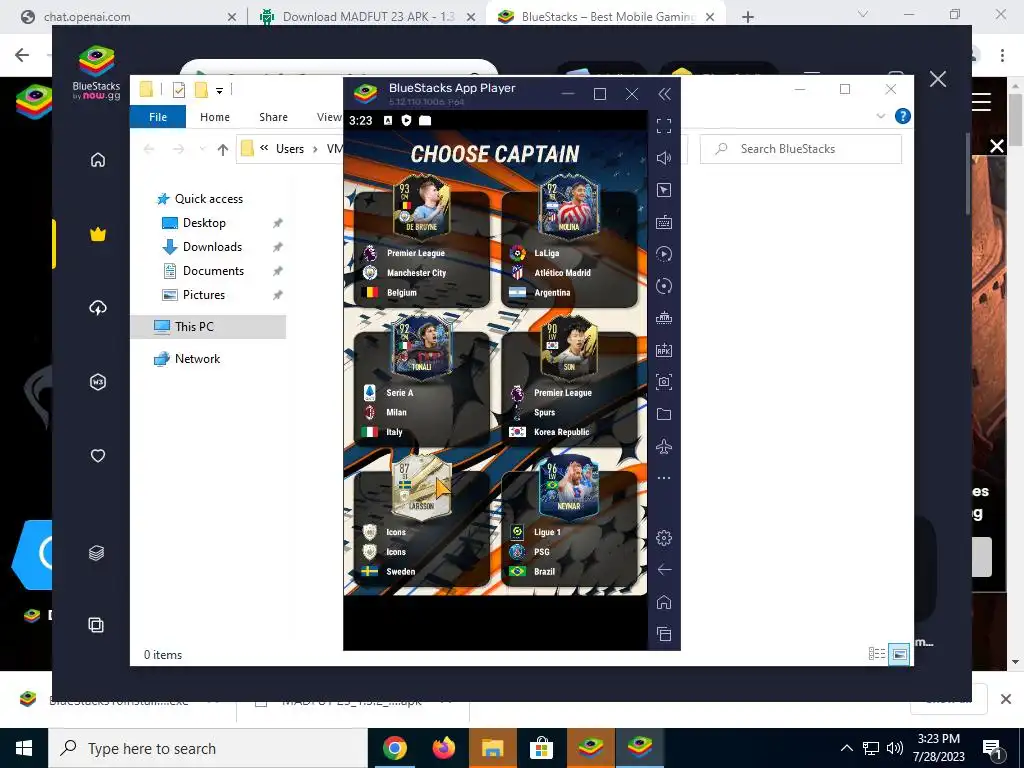Expand recent locations dropdown in File Explorer
1024x768 pixels.
pos(202,150)
